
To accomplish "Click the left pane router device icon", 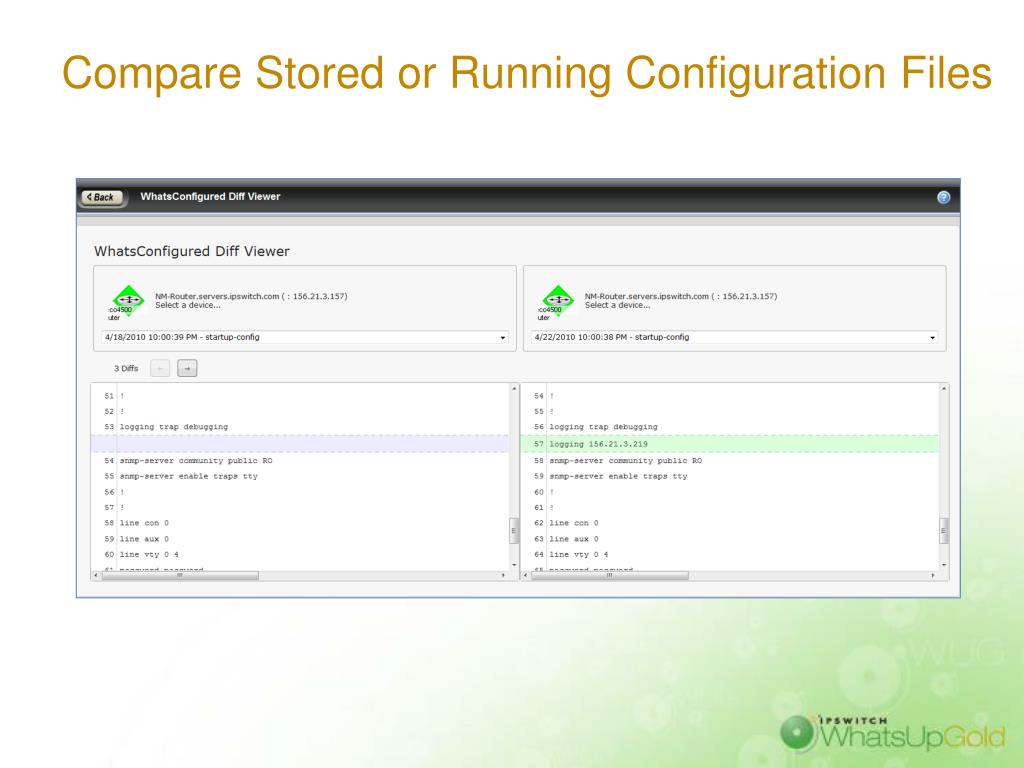I will [128, 301].
